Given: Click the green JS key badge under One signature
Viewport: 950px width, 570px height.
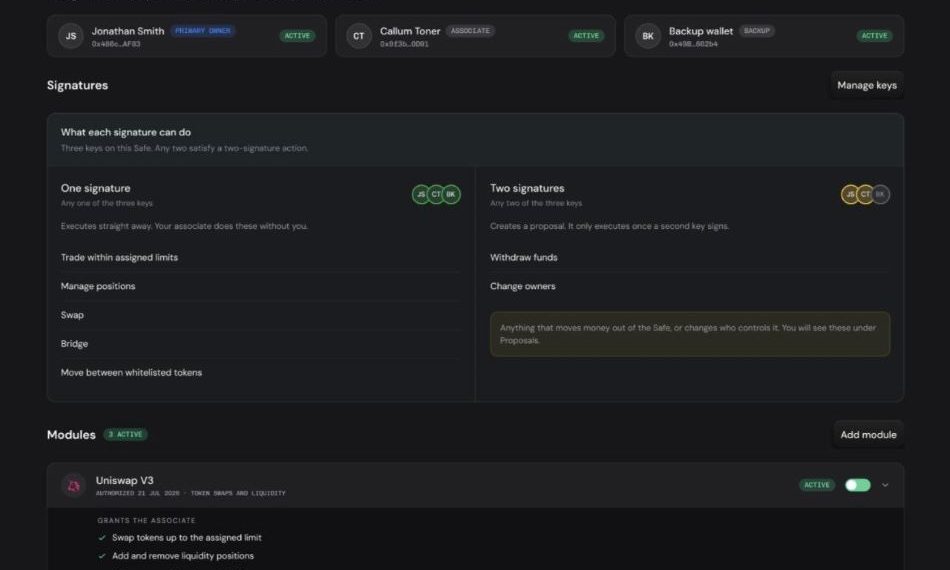Looking at the screenshot, I should (x=421, y=194).
